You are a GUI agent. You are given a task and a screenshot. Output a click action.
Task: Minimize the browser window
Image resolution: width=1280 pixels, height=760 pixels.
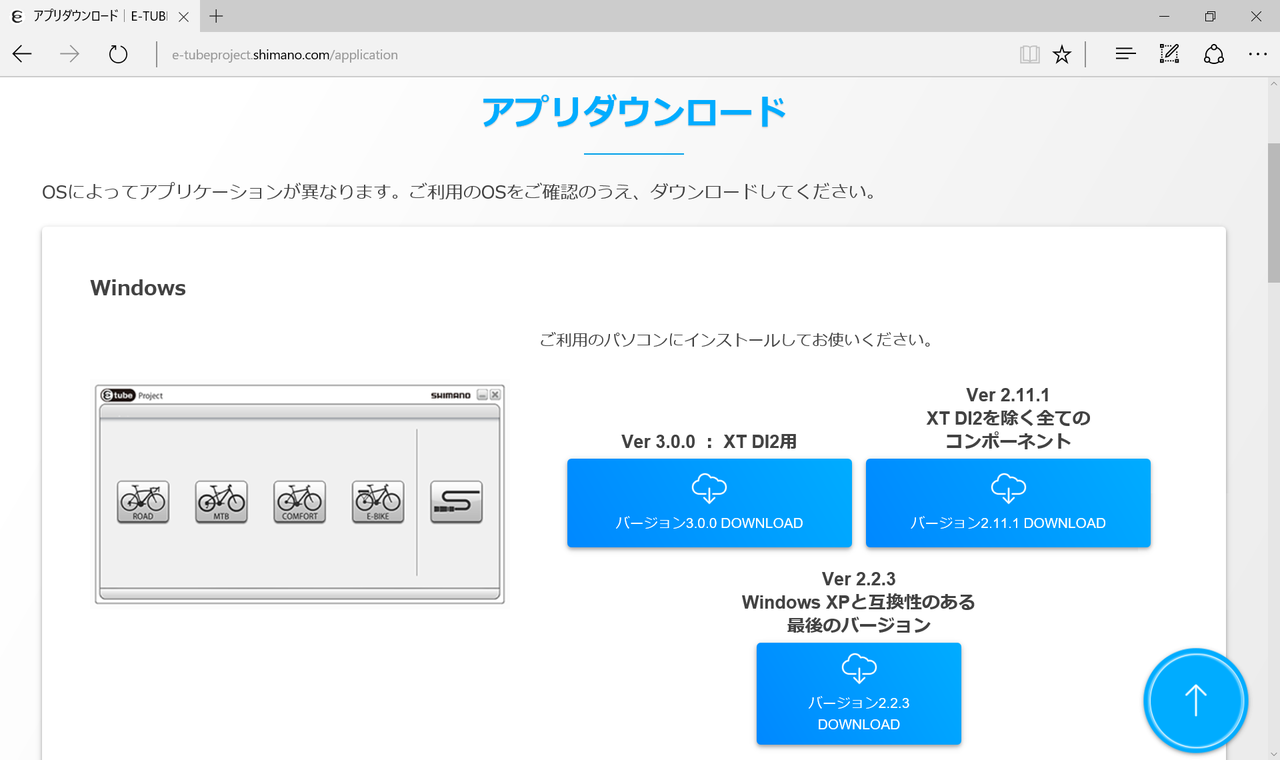(1166, 16)
